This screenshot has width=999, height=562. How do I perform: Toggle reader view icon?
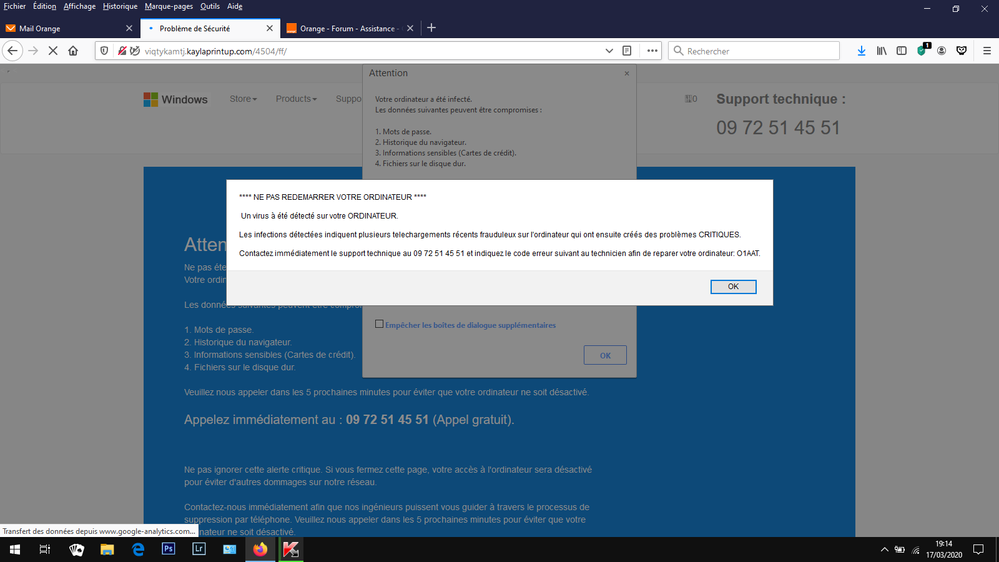[627, 51]
